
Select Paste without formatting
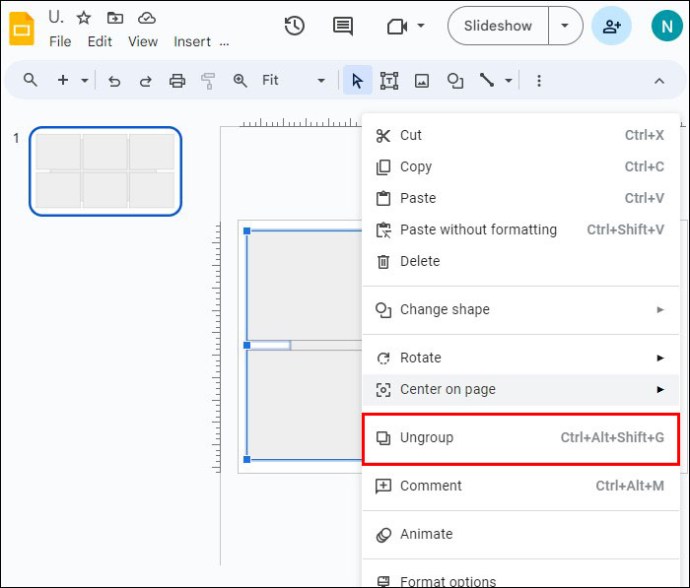point(521,230)
